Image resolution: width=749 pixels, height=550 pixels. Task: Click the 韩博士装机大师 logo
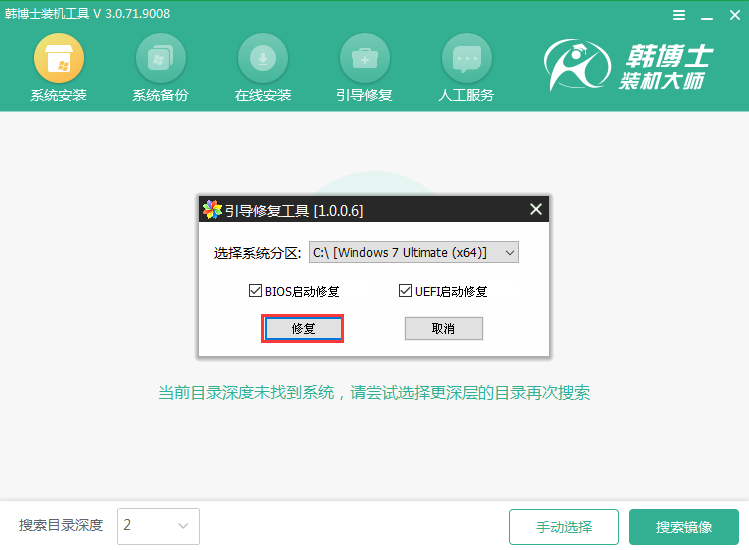[x=629, y=65]
